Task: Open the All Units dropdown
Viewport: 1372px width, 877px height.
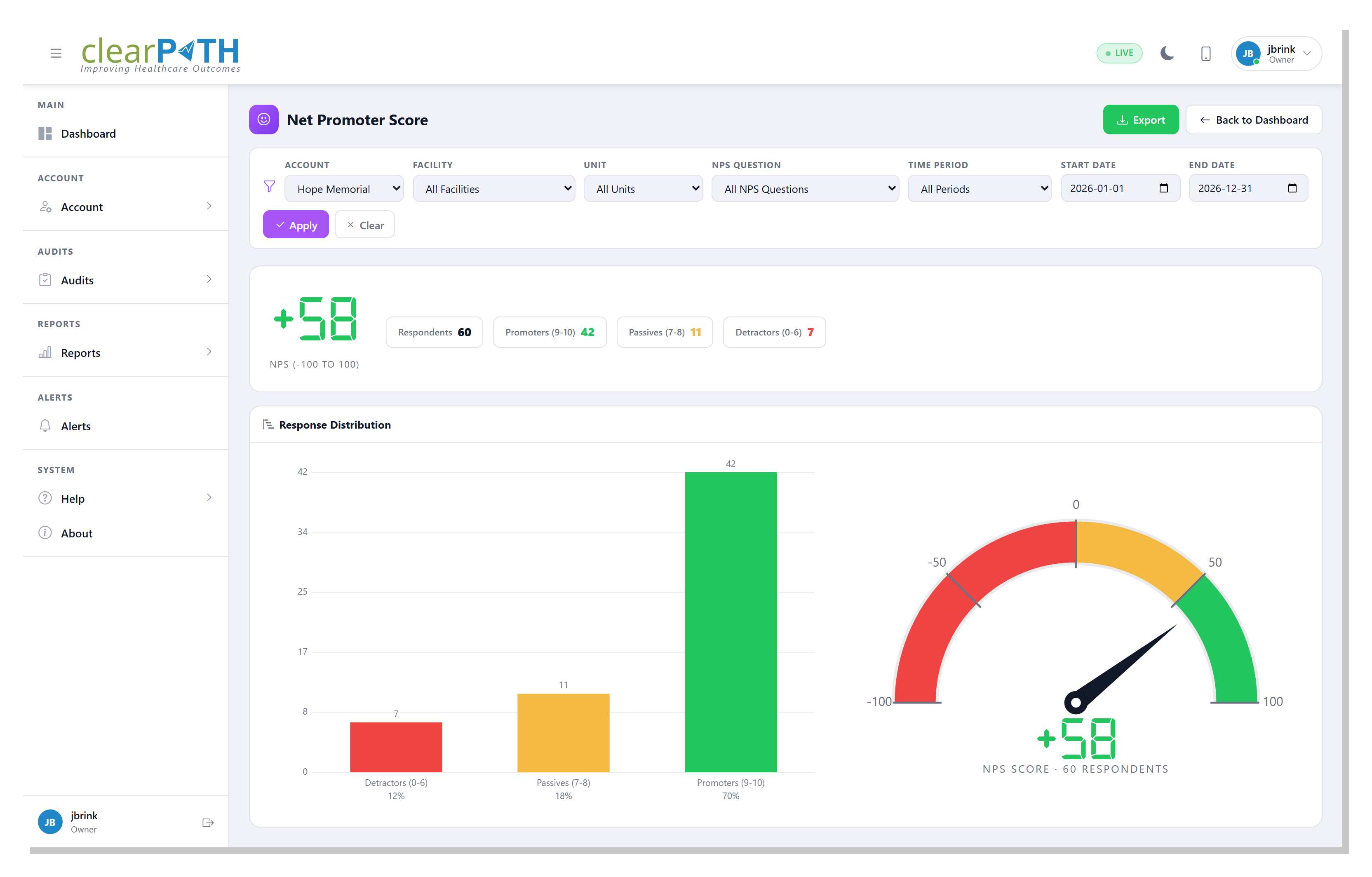Action: 643,188
